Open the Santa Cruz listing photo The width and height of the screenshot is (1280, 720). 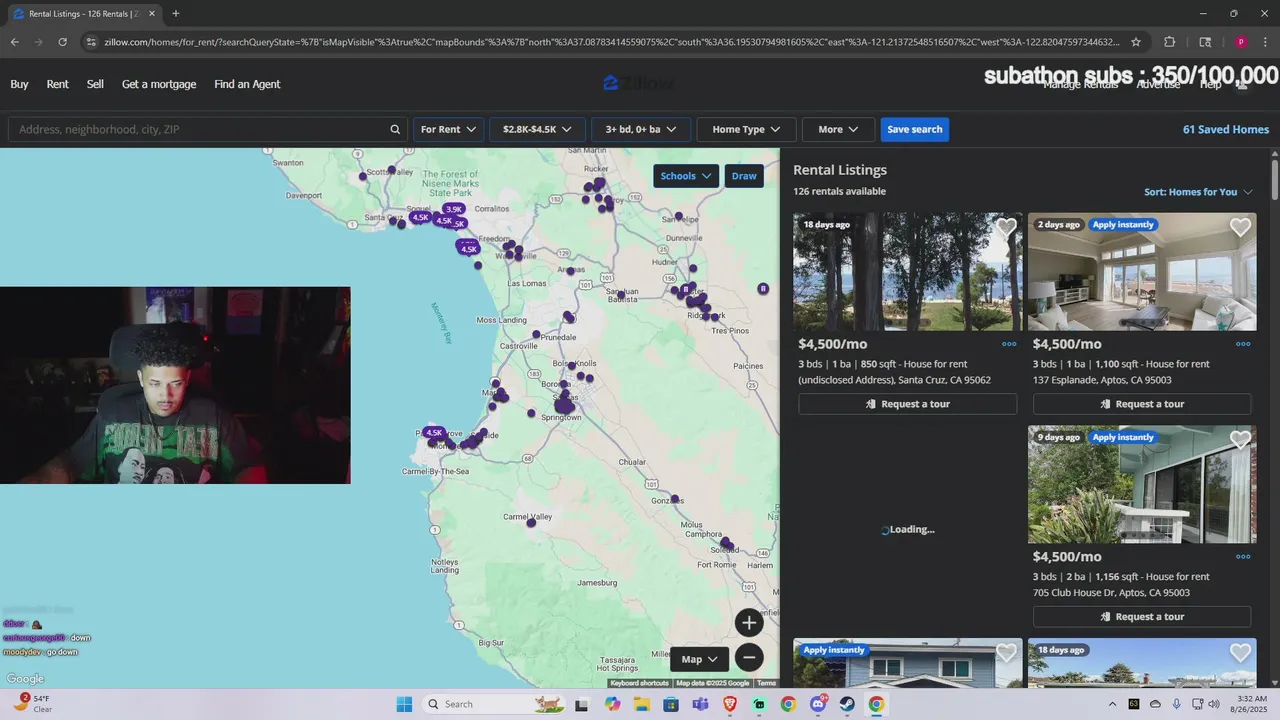point(908,271)
